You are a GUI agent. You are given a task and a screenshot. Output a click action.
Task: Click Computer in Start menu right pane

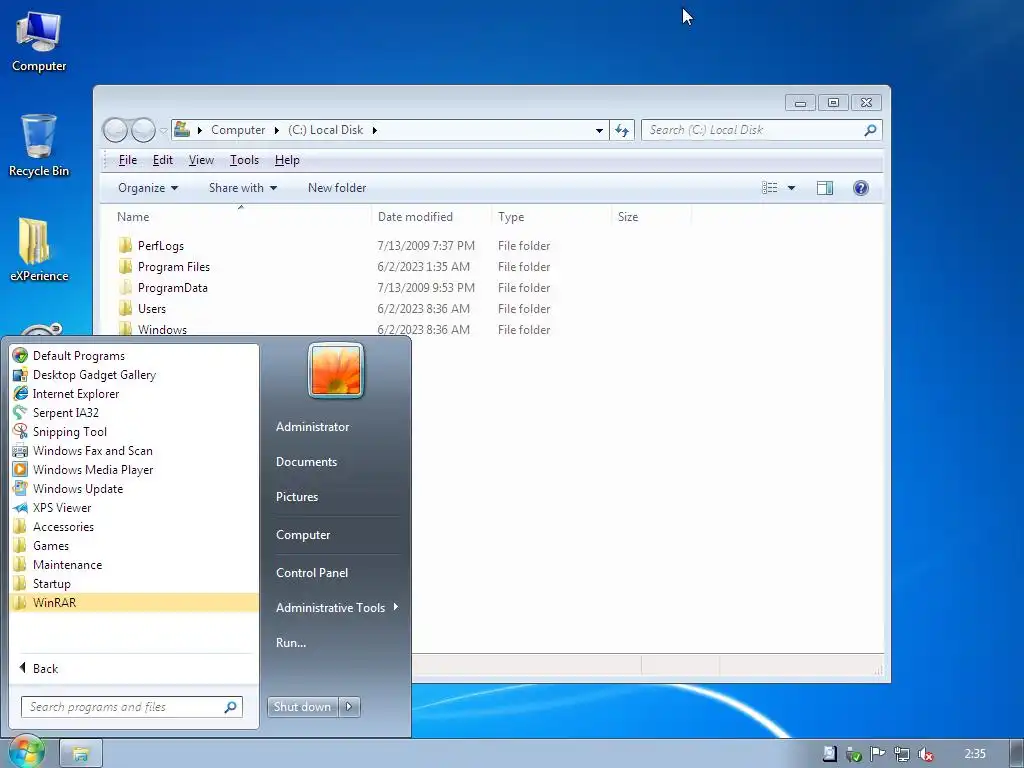(303, 535)
